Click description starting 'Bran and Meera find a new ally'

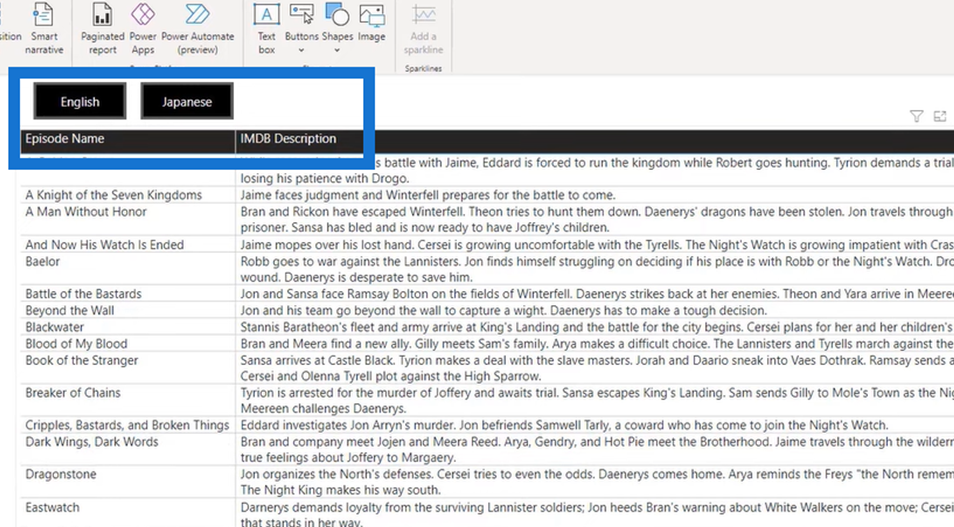(x=597, y=344)
